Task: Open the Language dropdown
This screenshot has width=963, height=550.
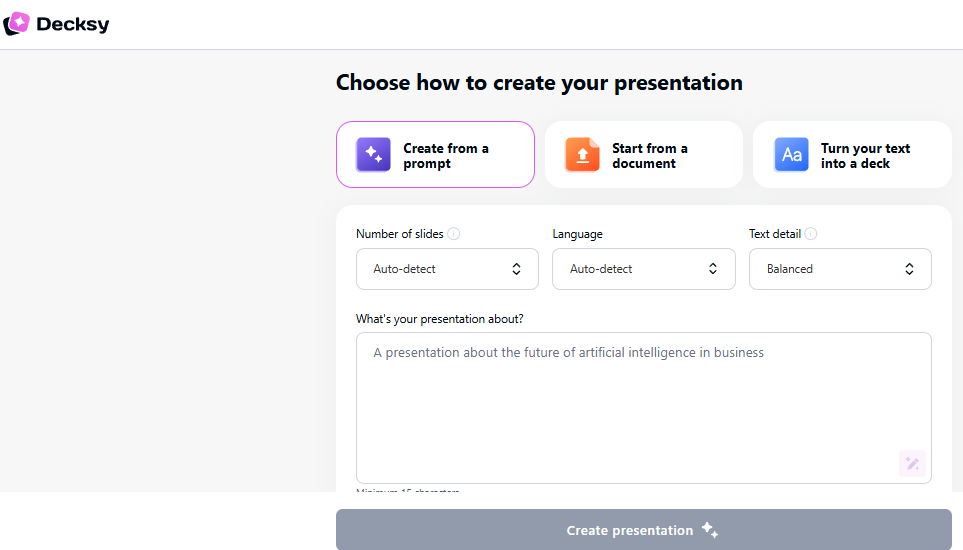Action: [x=644, y=269]
